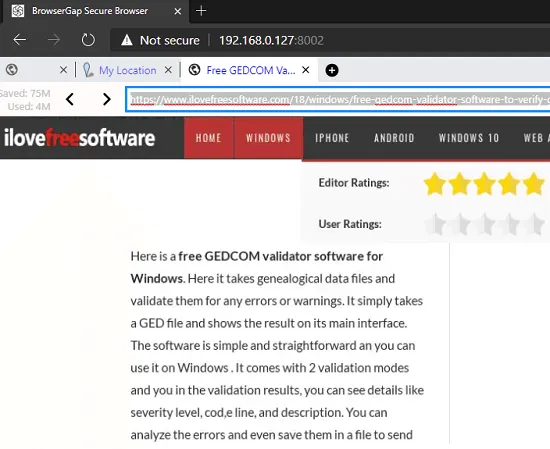Open a new outer browser tab
Image resolution: width=550 pixels, height=449 pixels.
point(201,11)
